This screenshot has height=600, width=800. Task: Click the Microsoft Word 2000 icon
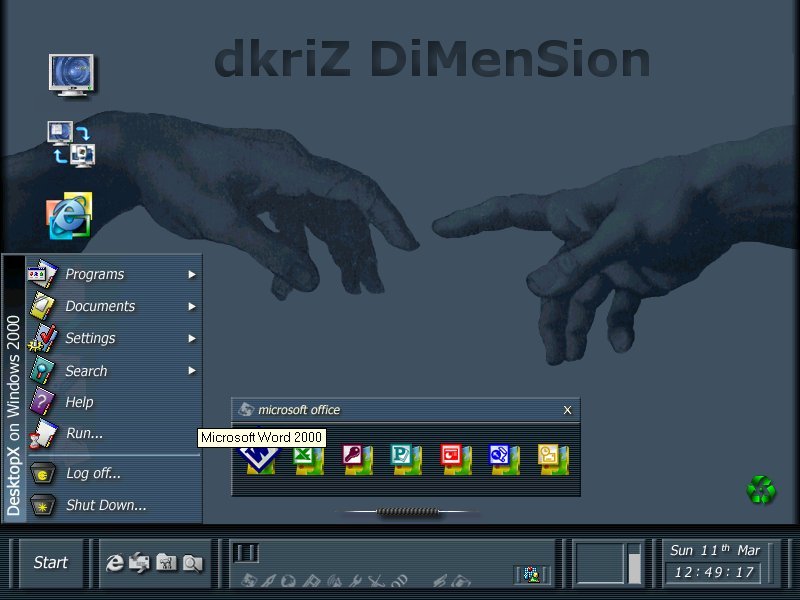tap(258, 460)
